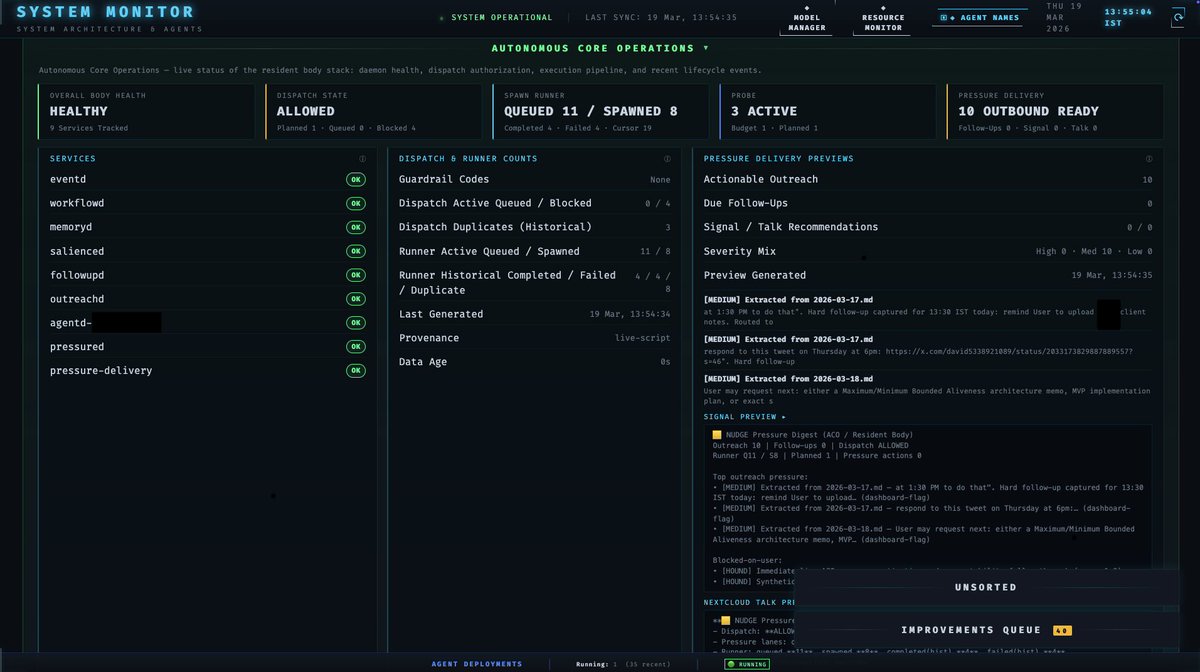Click the Pressure Delivery Previews info icon
This screenshot has height=672, width=1200.
[1149, 159]
